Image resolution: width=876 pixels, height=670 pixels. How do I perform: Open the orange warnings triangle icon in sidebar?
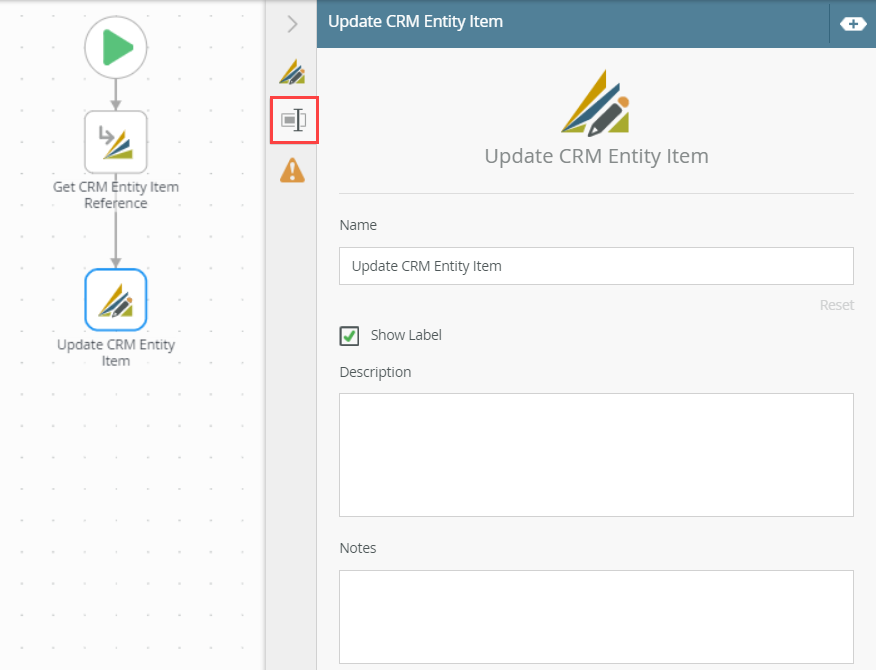(x=293, y=170)
